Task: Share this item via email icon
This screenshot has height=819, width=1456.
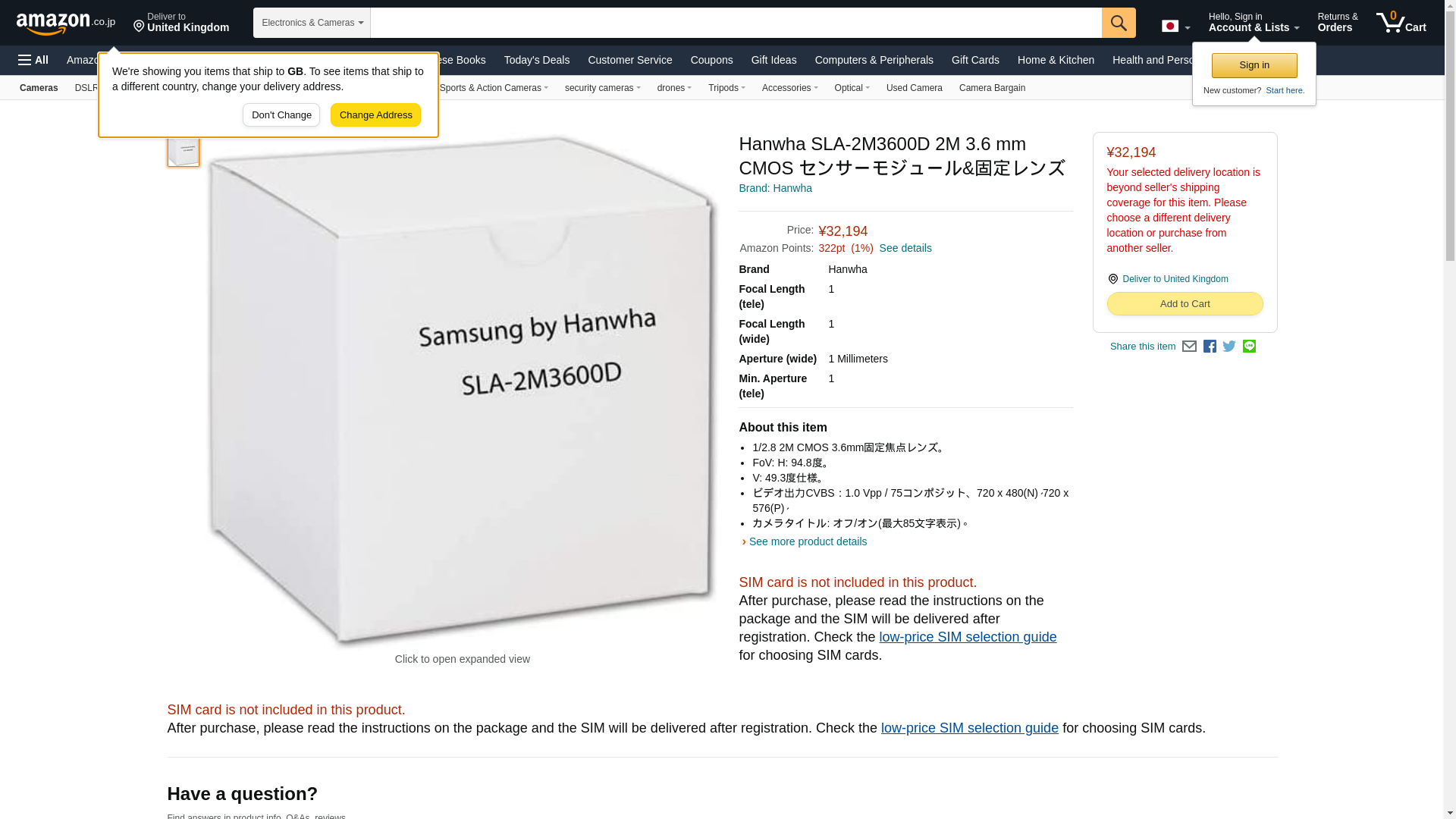Action: click(x=1189, y=347)
